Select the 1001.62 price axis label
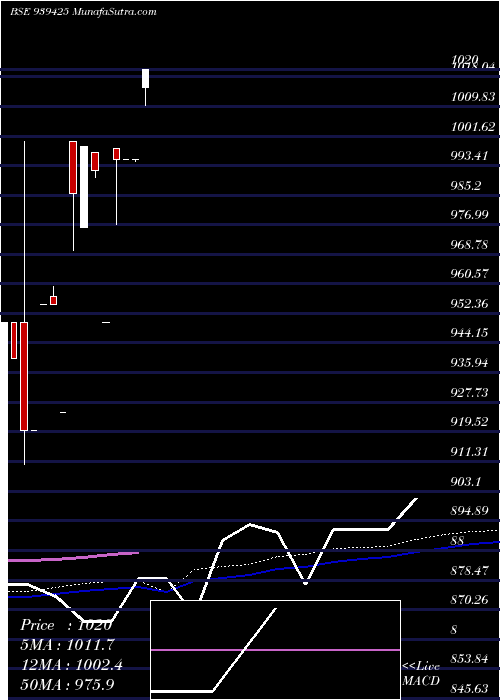Screen dimensions: 500x700 point(473,126)
